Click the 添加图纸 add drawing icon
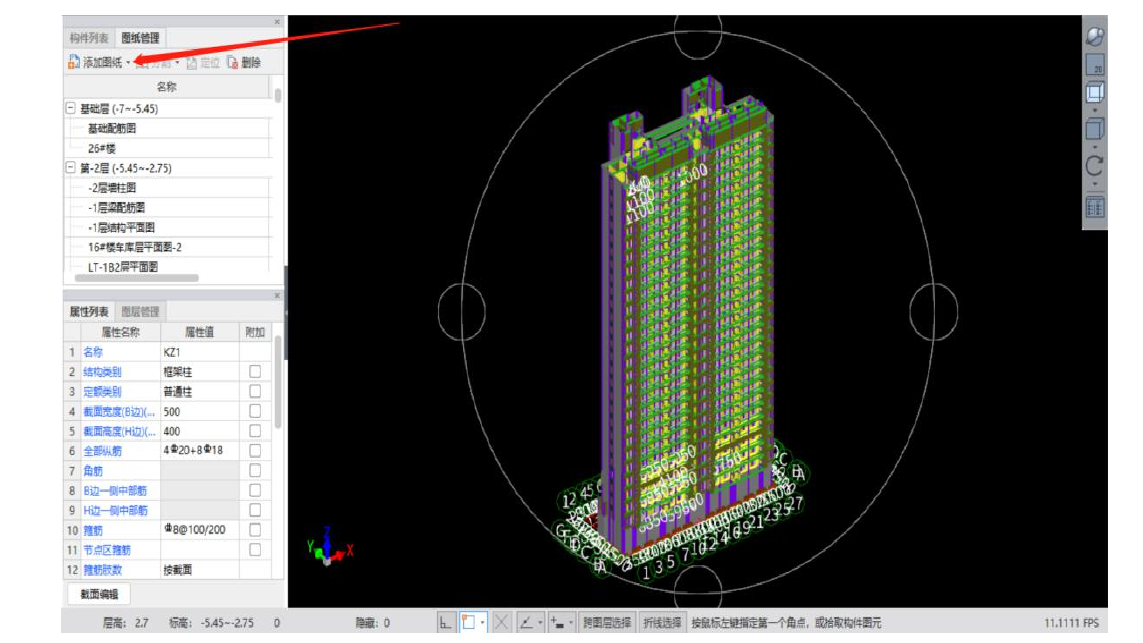 pyautogui.click(x=74, y=63)
